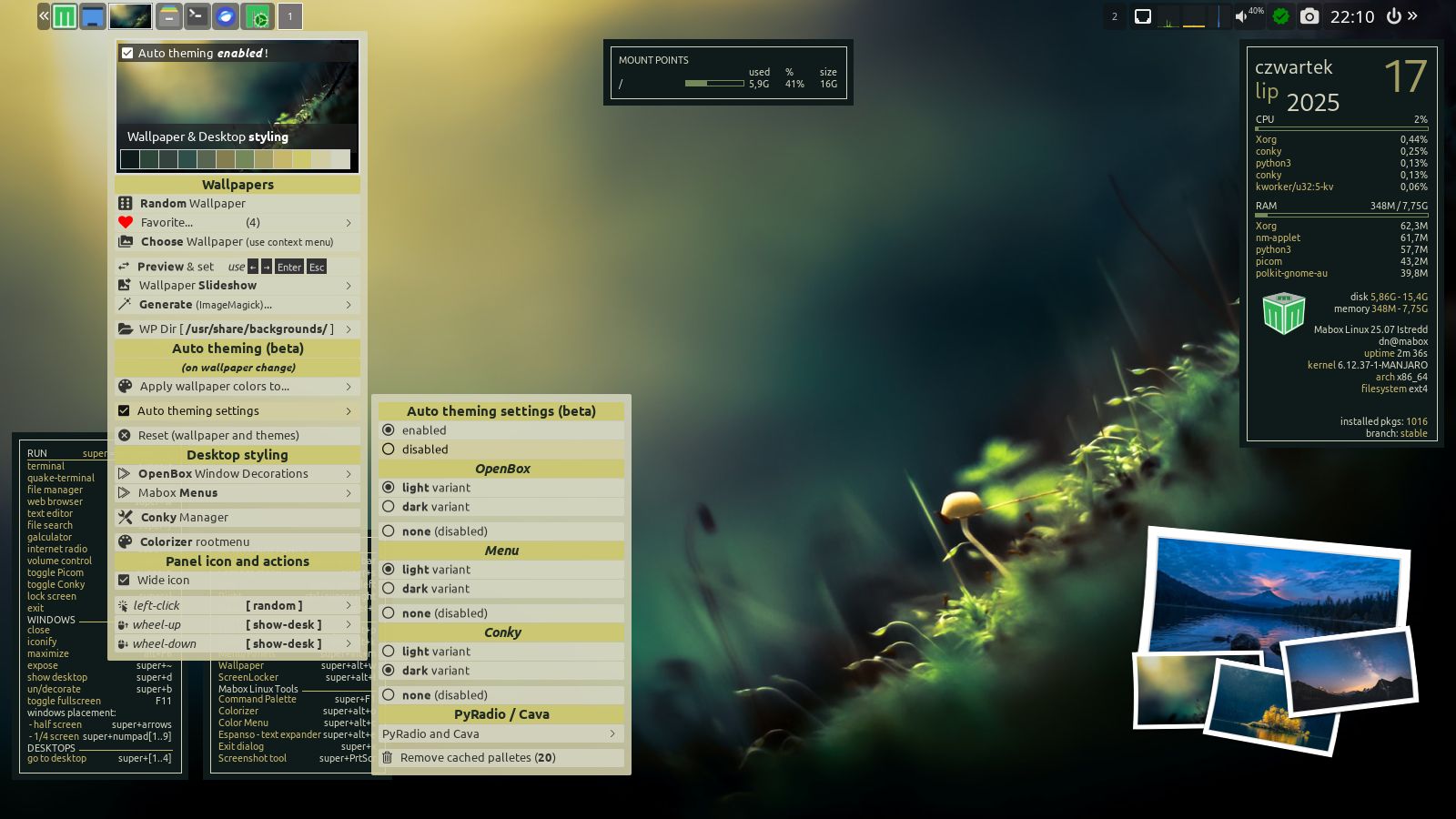This screenshot has height=819, width=1456.
Task: Click the first dark swatch in the palette
Action: pos(130,159)
